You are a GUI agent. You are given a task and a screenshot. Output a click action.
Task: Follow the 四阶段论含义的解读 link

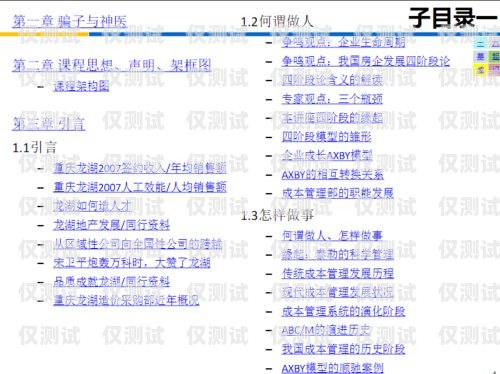[x=332, y=80]
